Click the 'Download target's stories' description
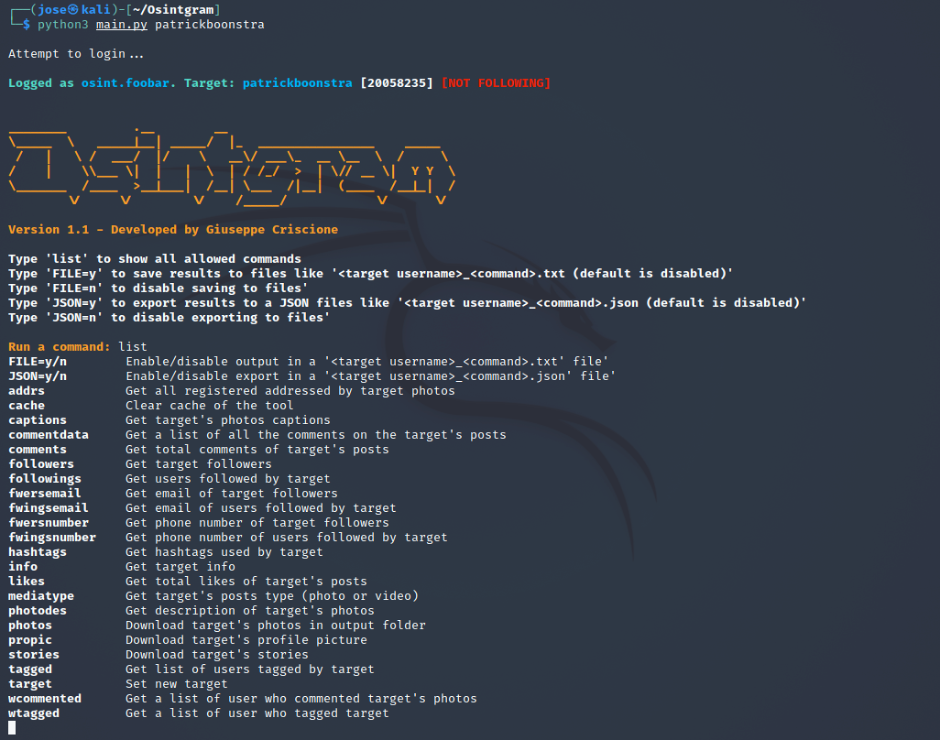Screen dimensions: 941x741 click(x=217, y=654)
